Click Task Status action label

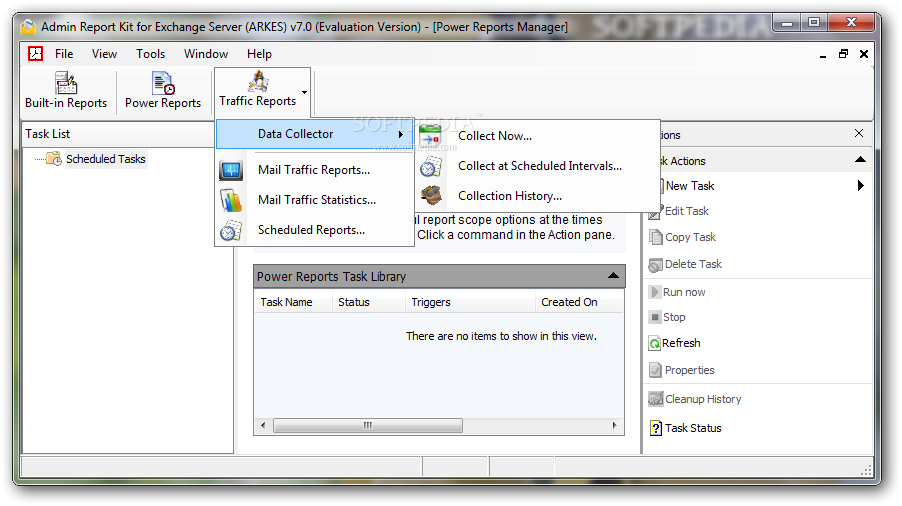693,428
